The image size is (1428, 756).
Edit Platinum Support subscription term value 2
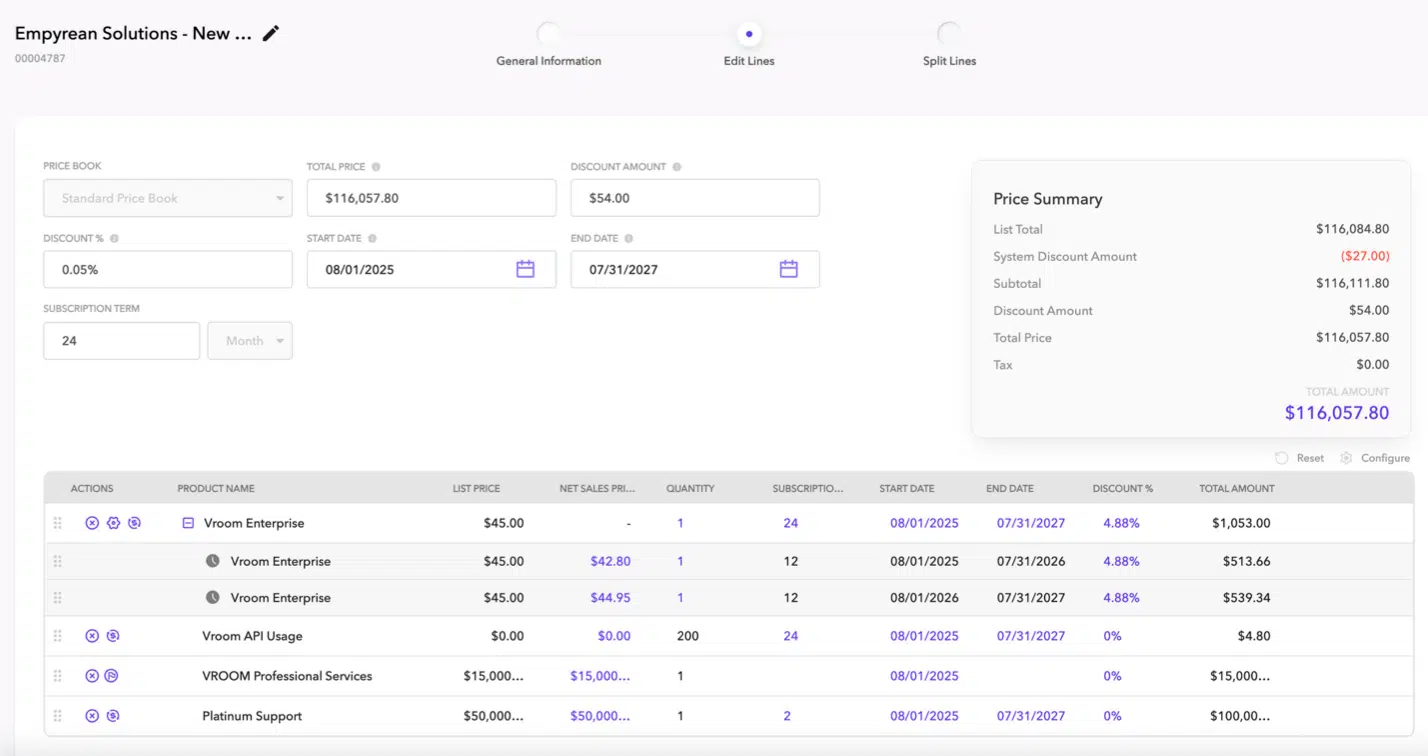coord(787,716)
